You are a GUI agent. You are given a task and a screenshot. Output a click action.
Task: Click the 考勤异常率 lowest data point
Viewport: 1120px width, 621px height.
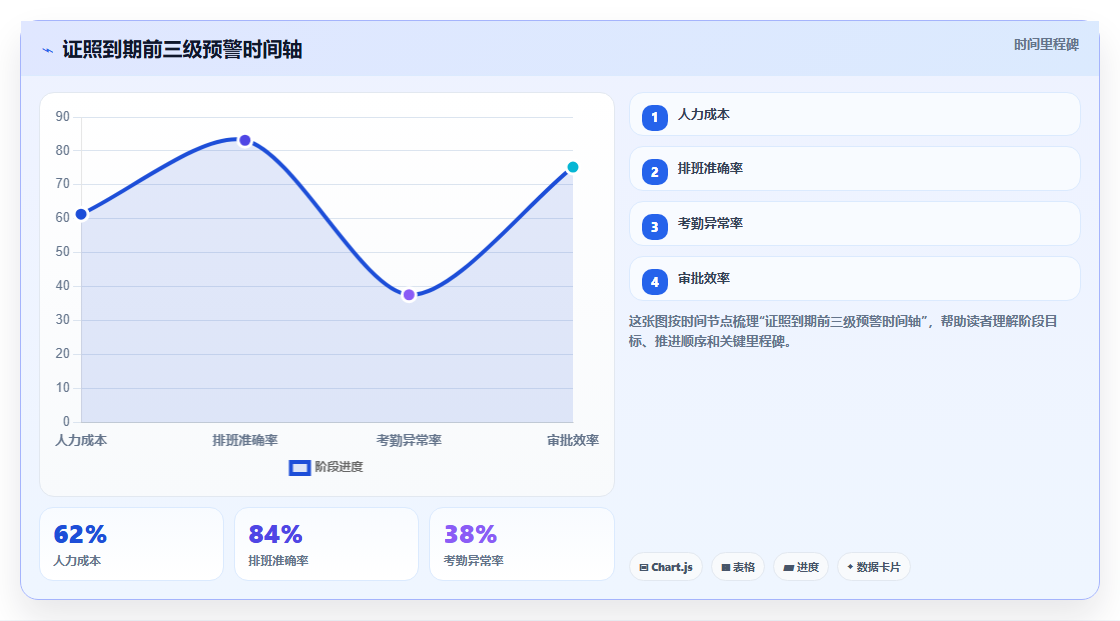coord(409,294)
